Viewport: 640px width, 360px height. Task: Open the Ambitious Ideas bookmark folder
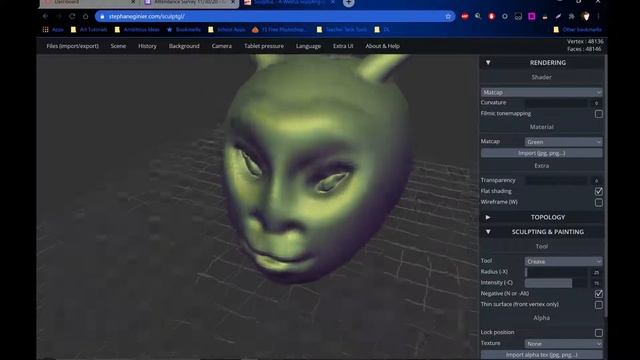(x=137, y=29)
